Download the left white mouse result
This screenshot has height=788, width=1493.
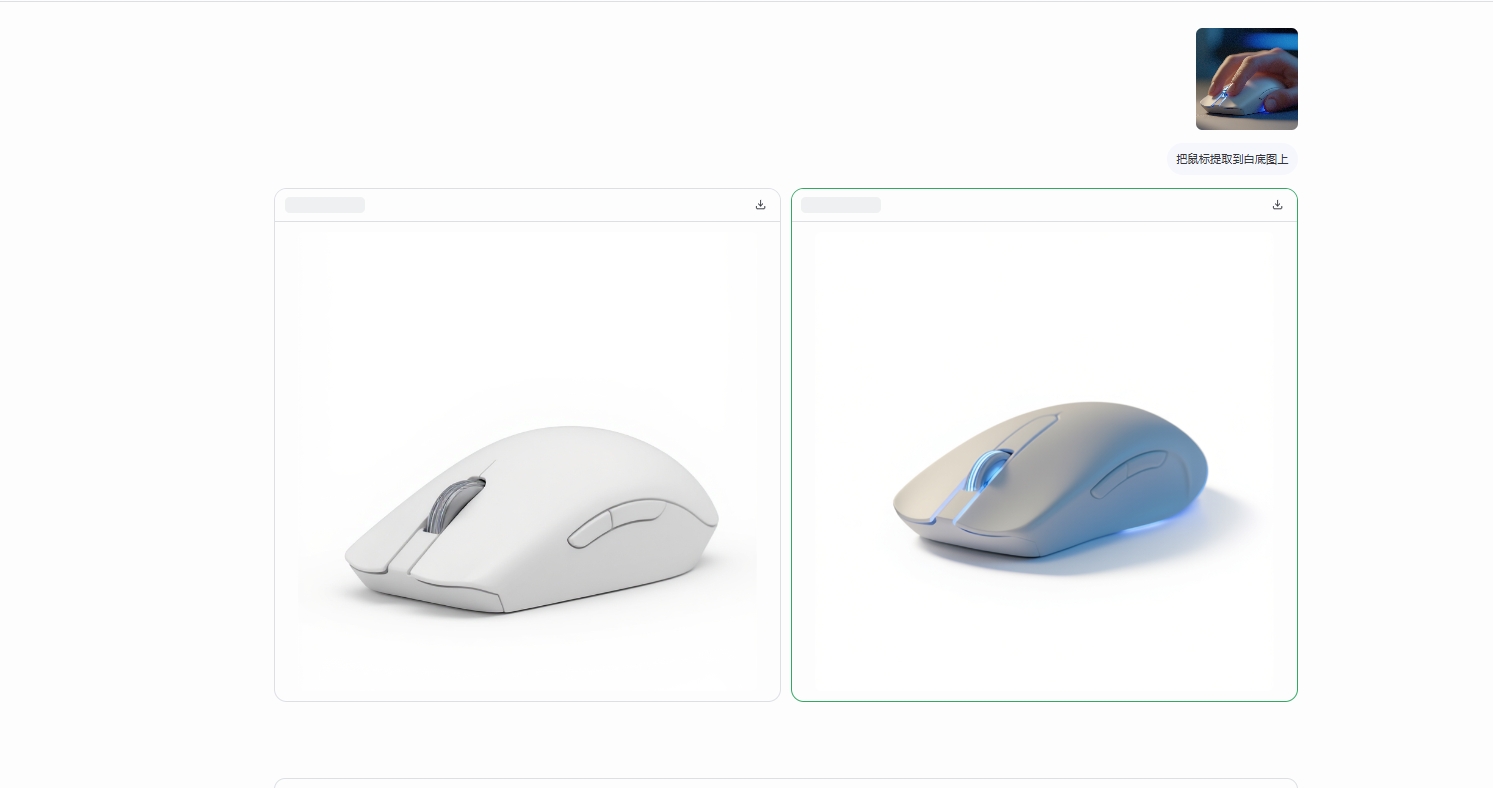pyautogui.click(x=760, y=204)
